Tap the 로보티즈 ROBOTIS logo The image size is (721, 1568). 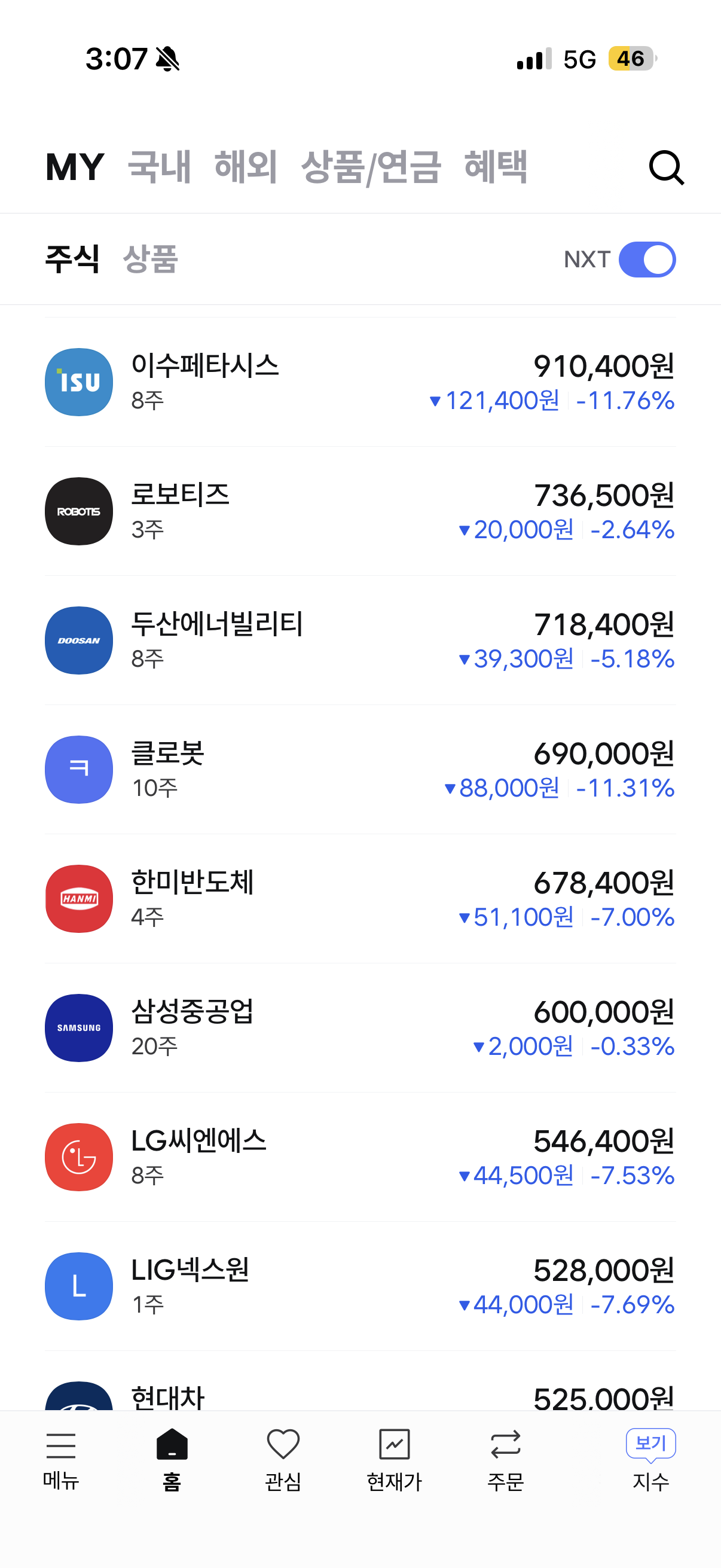pos(79,511)
